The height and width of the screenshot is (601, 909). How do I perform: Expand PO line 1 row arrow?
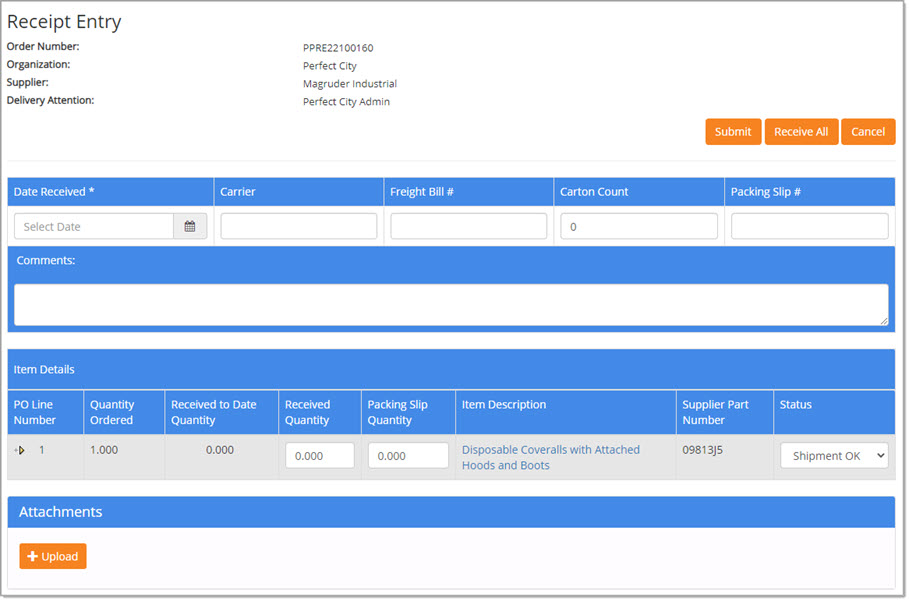pos(20,451)
